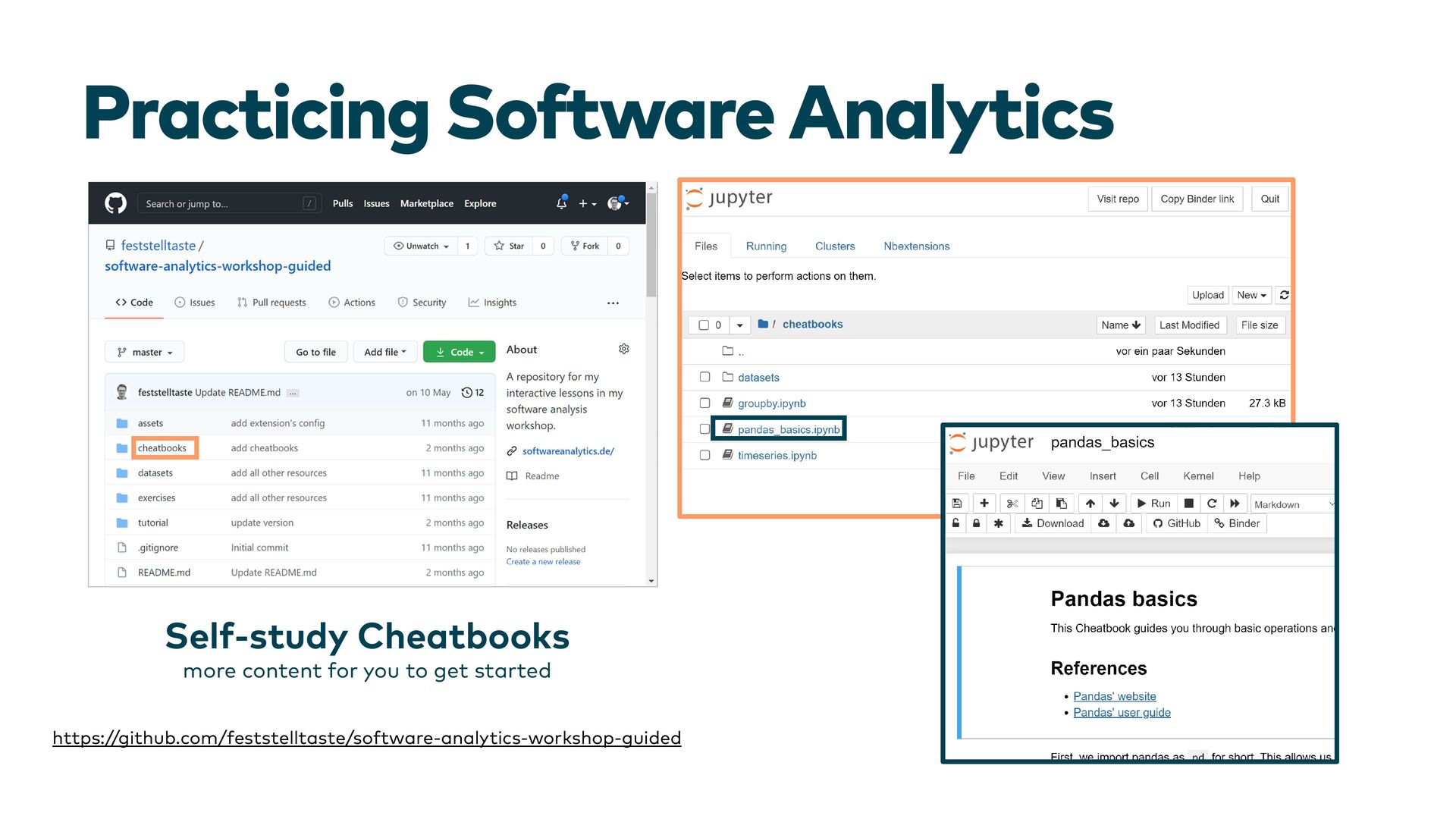1456x819 pixels.
Task: Open the New dropdown in Jupyter
Action: tap(1251, 295)
